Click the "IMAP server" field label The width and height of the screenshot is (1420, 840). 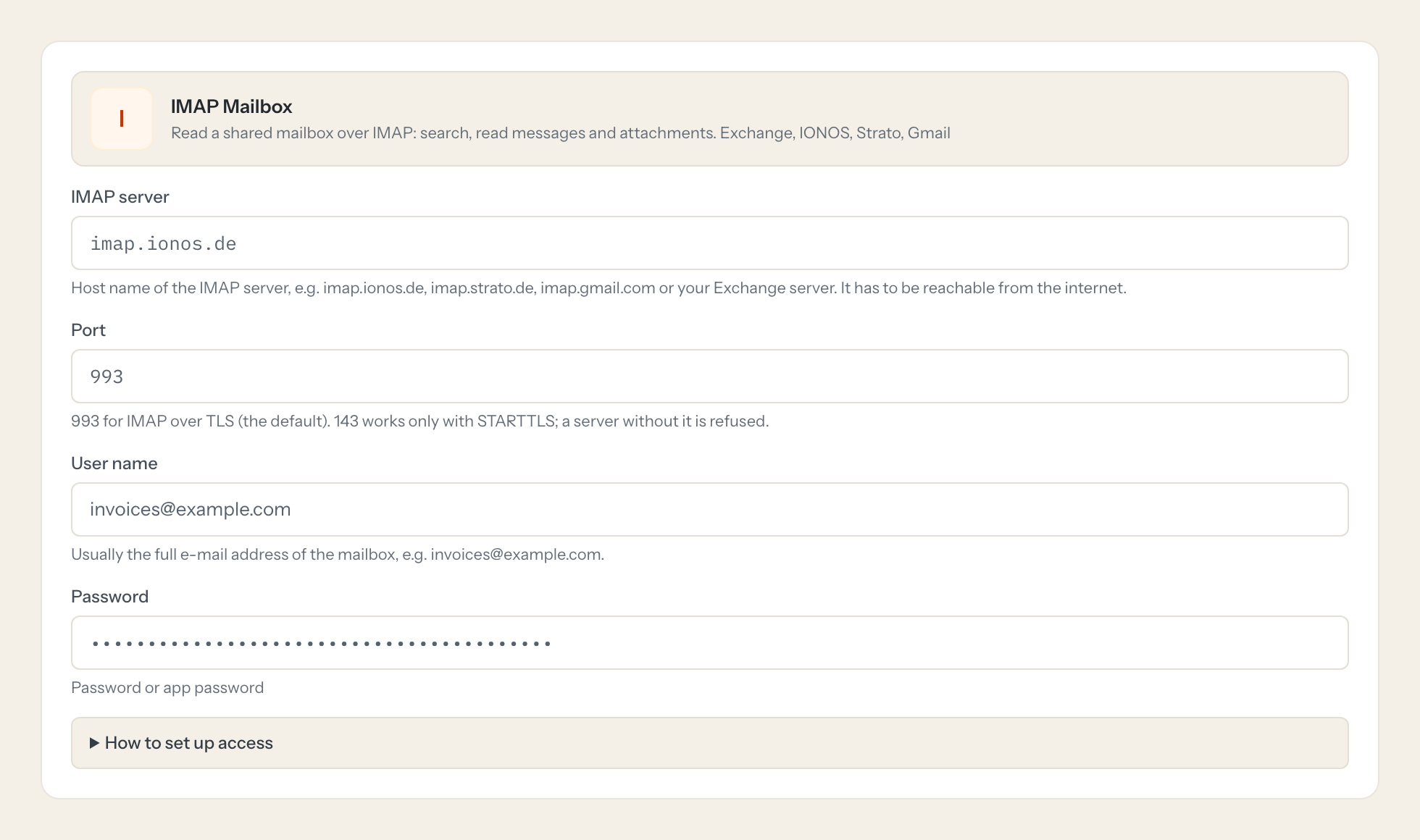tap(120, 197)
